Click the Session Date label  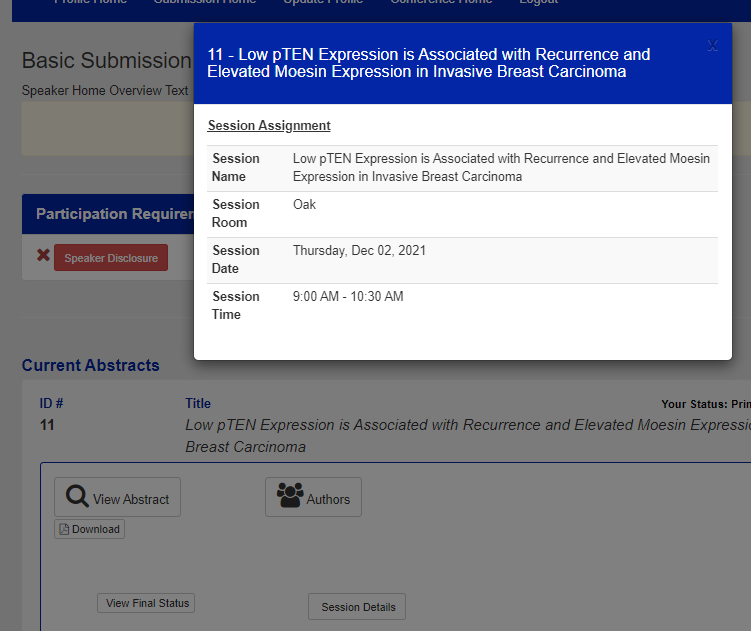[236, 260]
